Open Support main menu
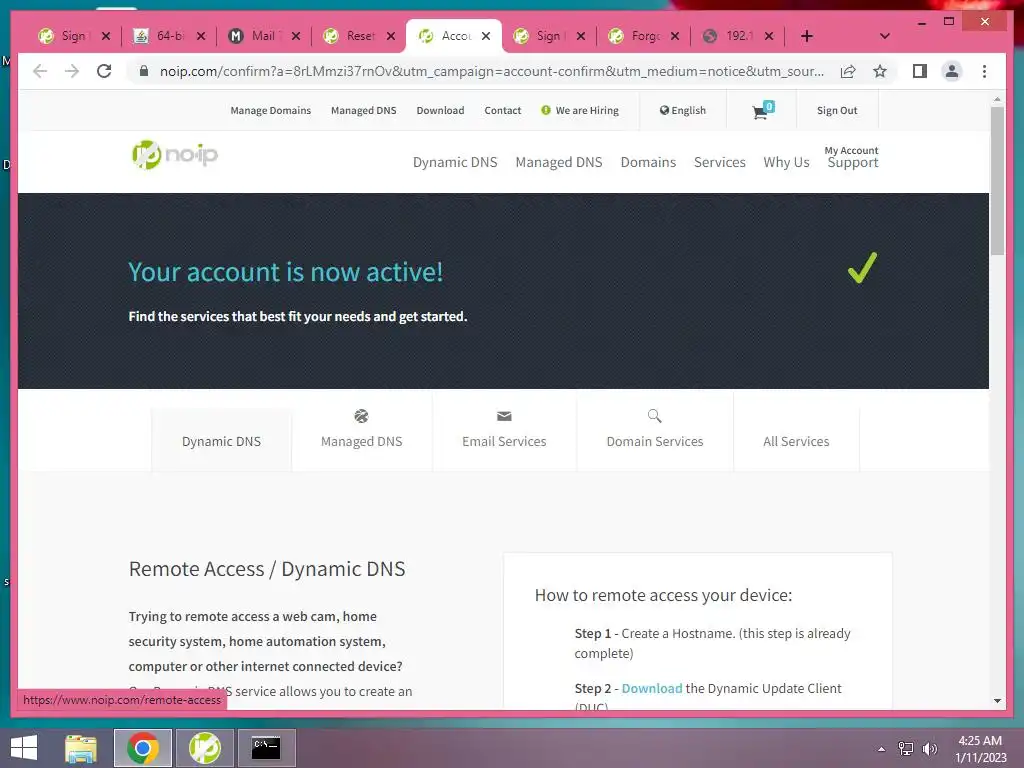The height and width of the screenshot is (768, 1024). [x=853, y=163]
